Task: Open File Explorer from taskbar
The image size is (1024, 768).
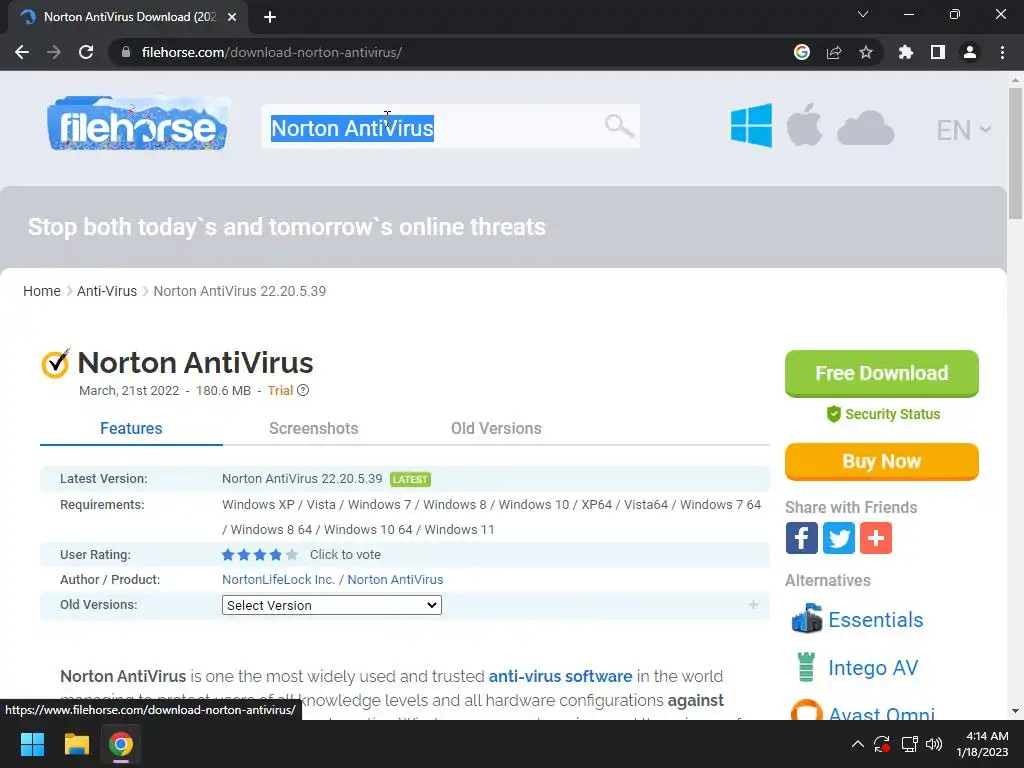Action: [x=76, y=744]
